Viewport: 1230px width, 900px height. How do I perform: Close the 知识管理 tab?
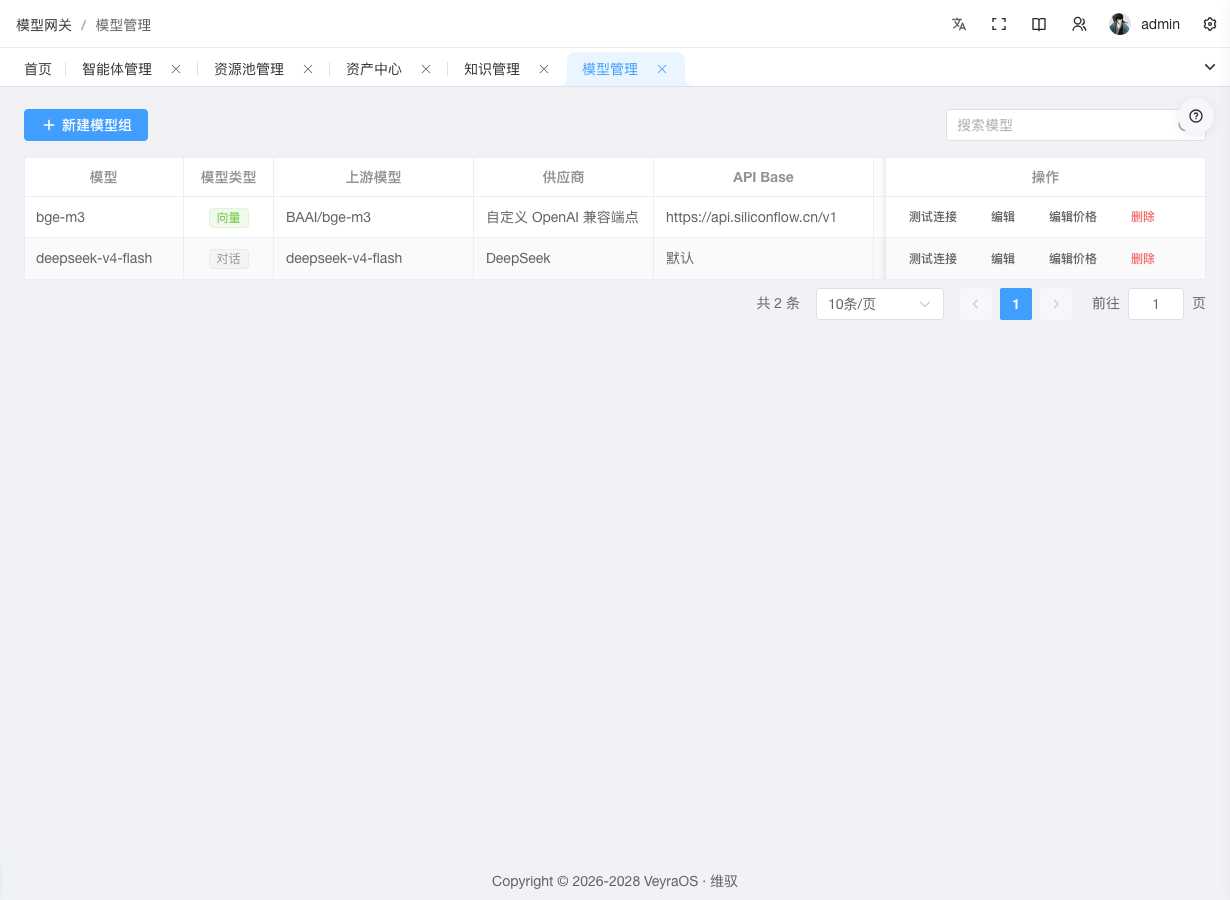point(544,69)
